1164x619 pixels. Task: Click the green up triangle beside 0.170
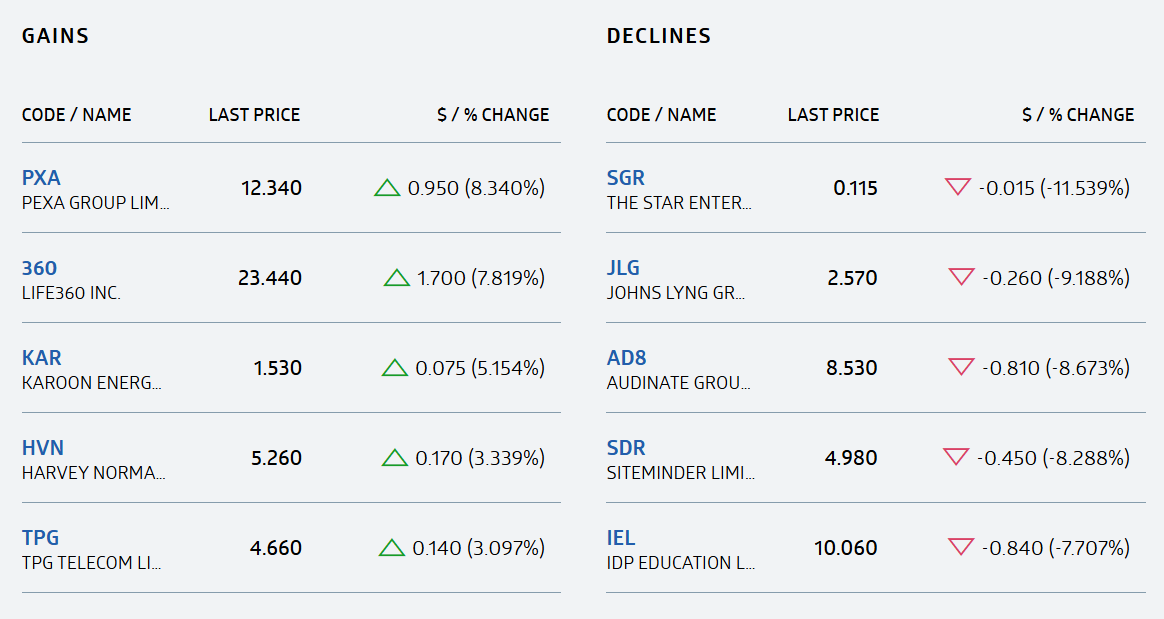(x=395, y=457)
